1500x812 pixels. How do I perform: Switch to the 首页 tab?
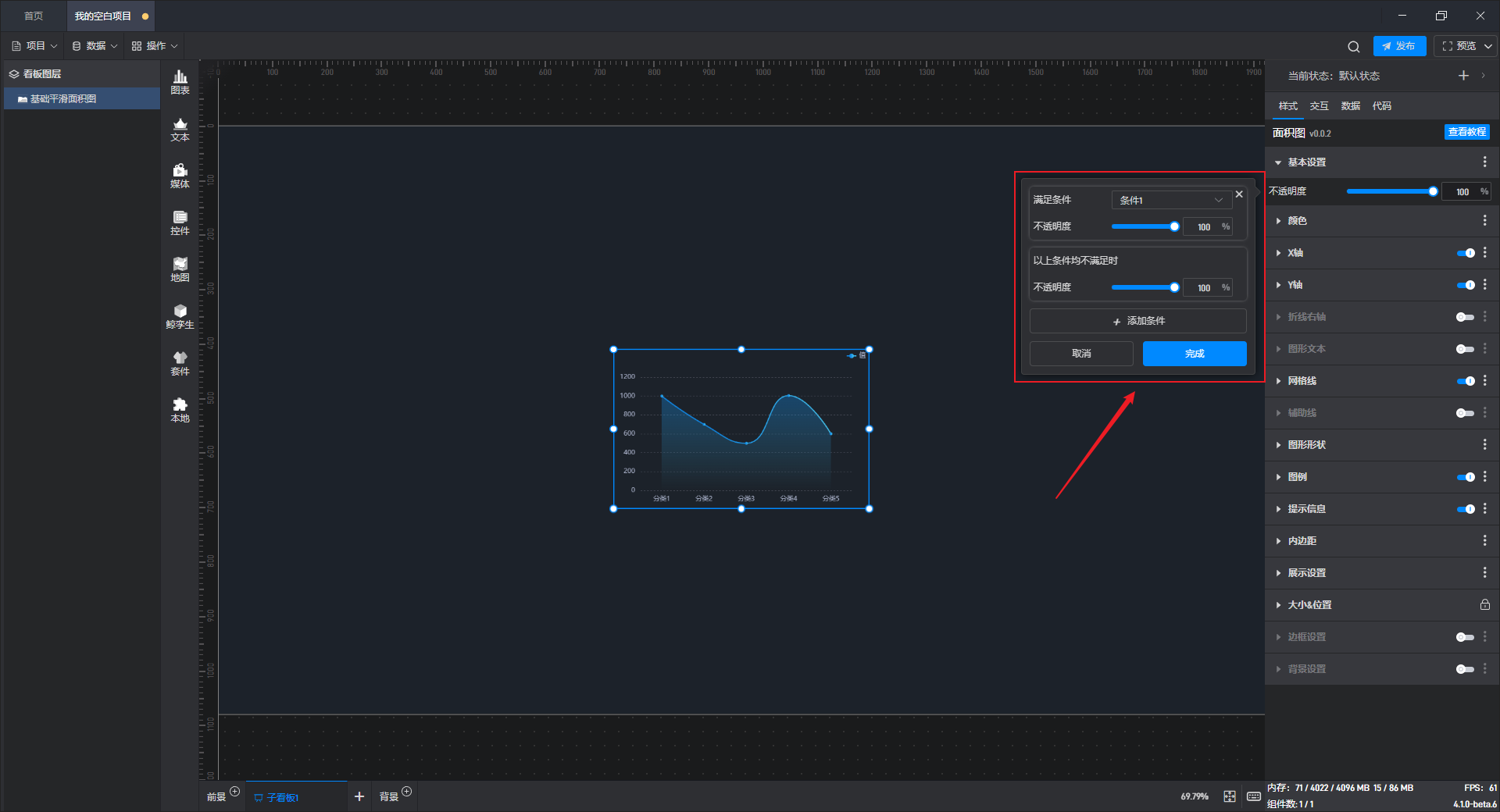pos(34,16)
